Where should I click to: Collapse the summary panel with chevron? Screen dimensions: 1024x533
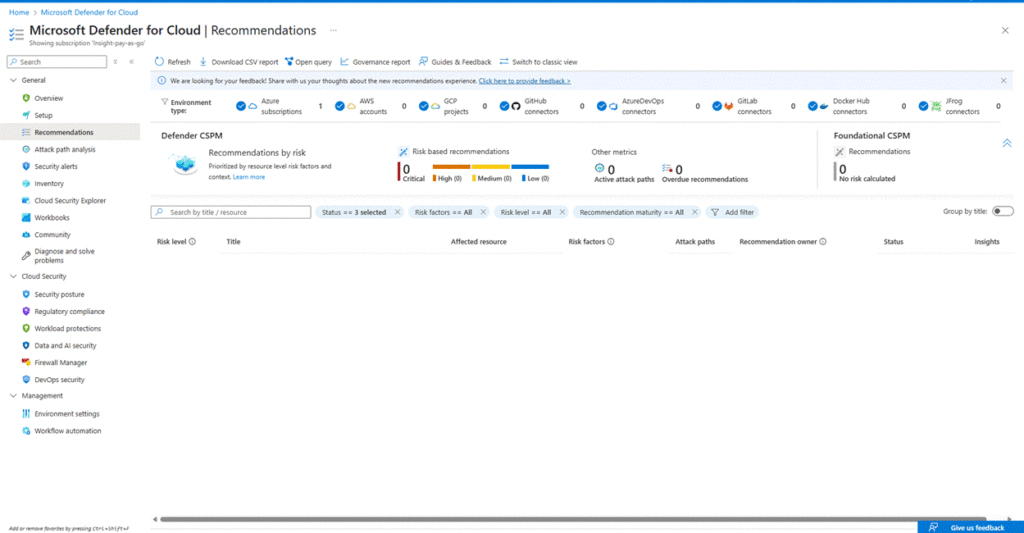1007,143
